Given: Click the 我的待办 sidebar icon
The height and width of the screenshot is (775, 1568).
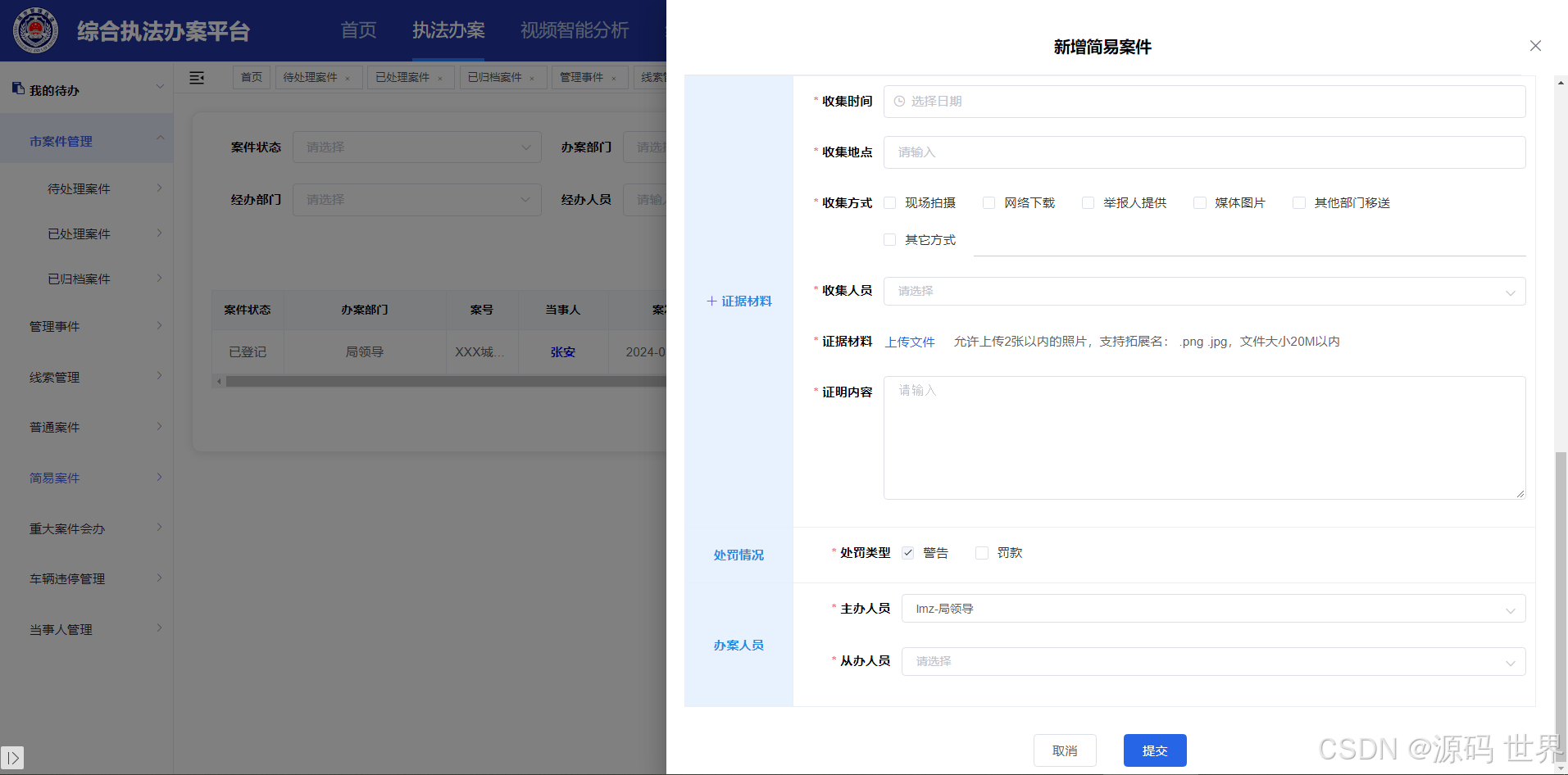Looking at the screenshot, I should (x=18, y=88).
